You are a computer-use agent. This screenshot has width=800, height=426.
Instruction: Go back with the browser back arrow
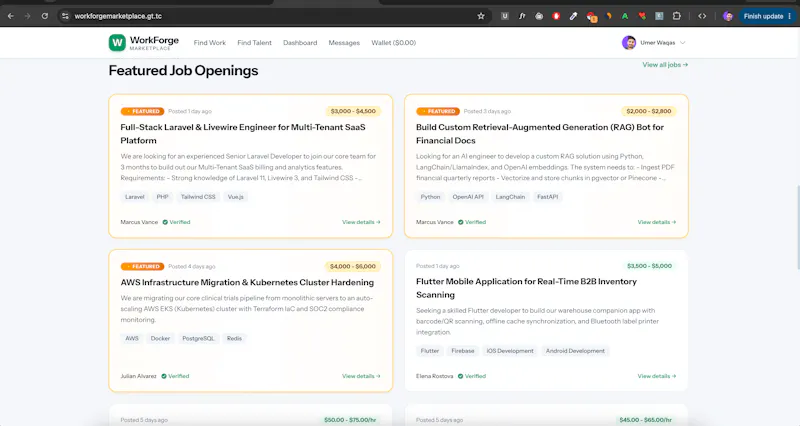click(11, 16)
